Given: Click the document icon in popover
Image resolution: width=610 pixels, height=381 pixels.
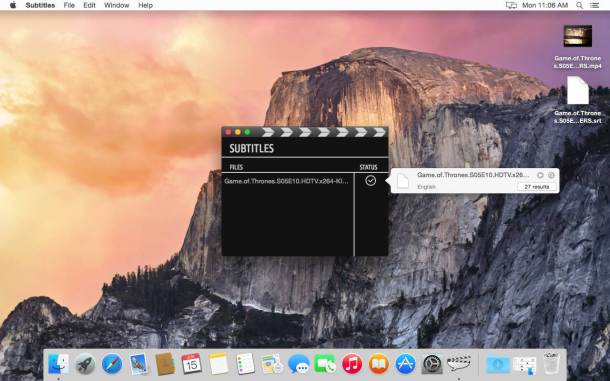Looking at the screenshot, I should pyautogui.click(x=403, y=181).
